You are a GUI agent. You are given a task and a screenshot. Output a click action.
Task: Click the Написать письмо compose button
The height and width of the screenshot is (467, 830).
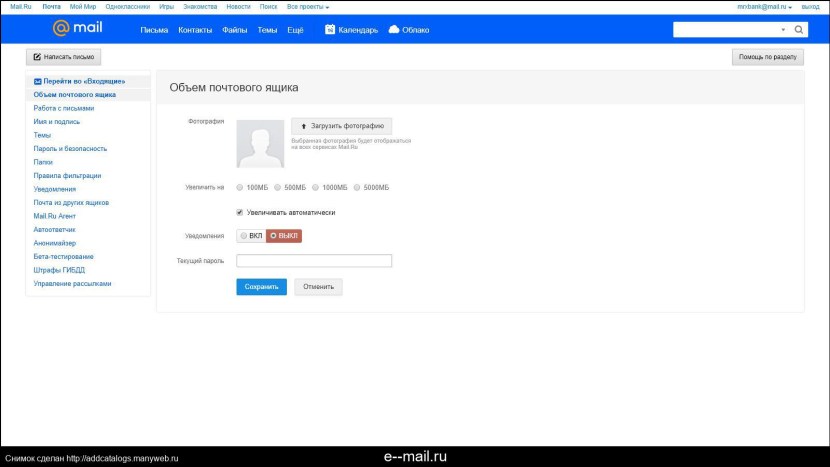(x=63, y=57)
